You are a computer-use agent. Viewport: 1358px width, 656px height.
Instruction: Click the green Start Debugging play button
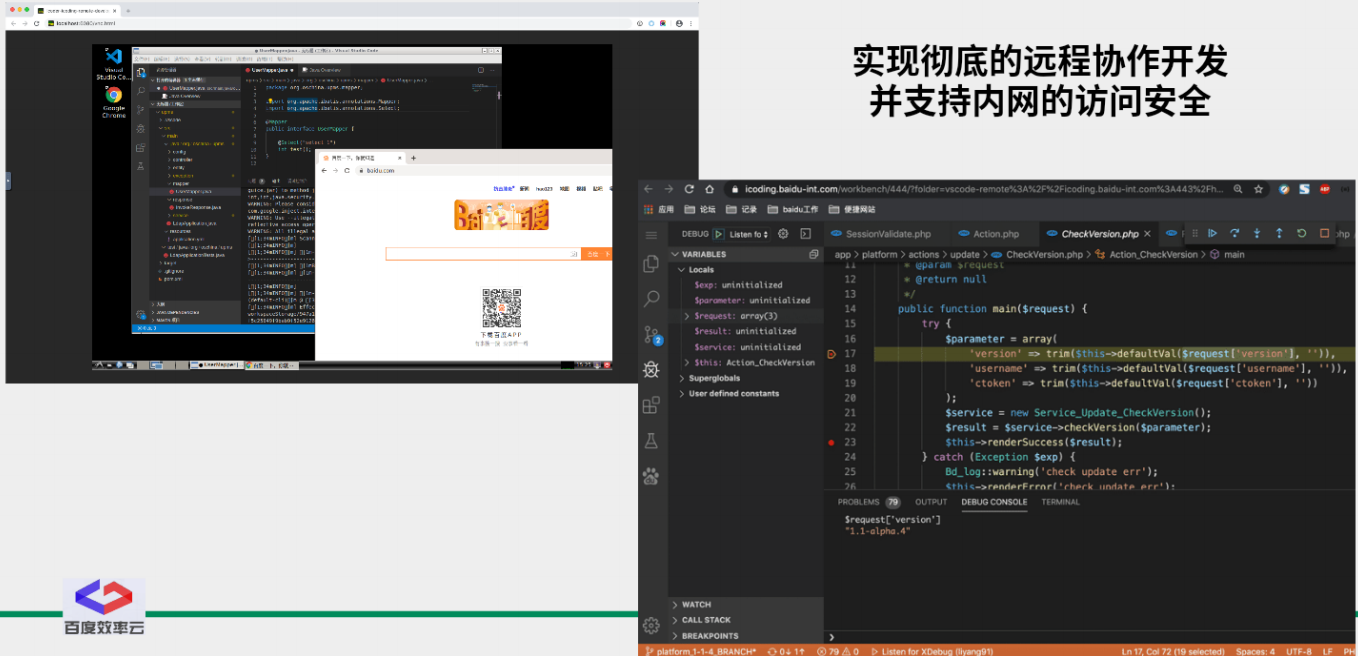(x=718, y=234)
